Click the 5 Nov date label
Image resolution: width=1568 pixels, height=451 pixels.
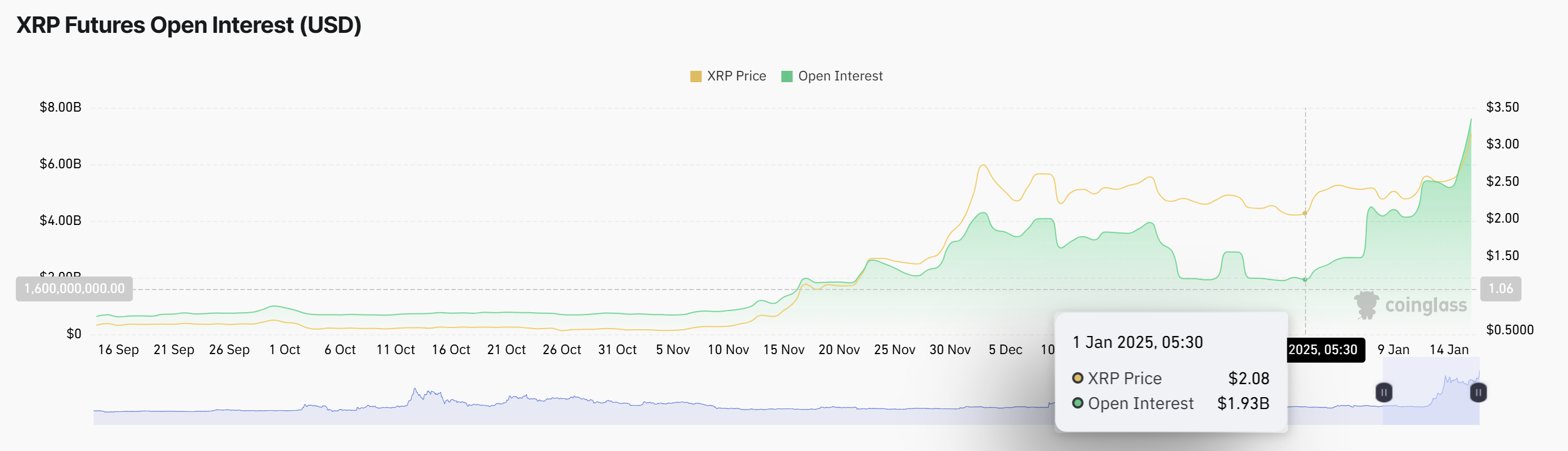click(673, 350)
